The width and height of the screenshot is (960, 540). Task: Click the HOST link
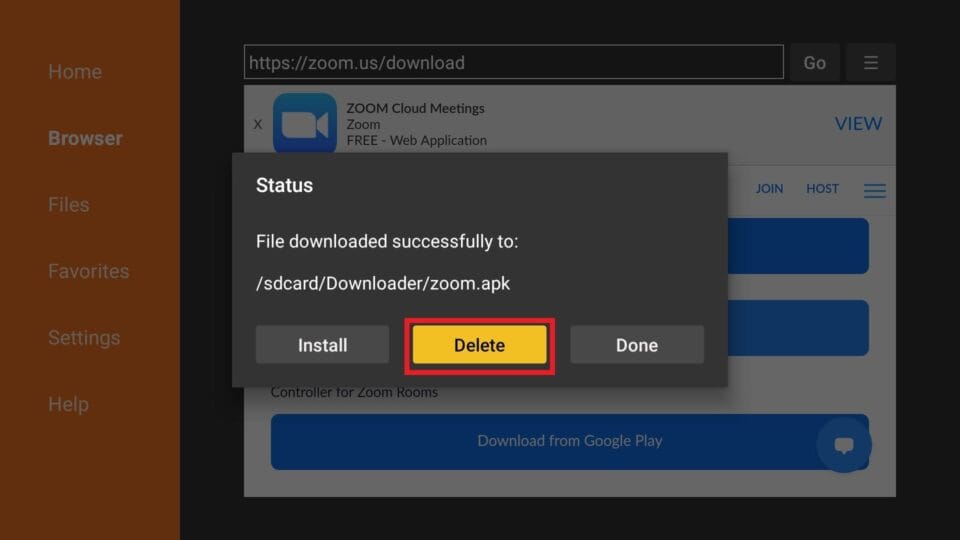pyautogui.click(x=822, y=189)
